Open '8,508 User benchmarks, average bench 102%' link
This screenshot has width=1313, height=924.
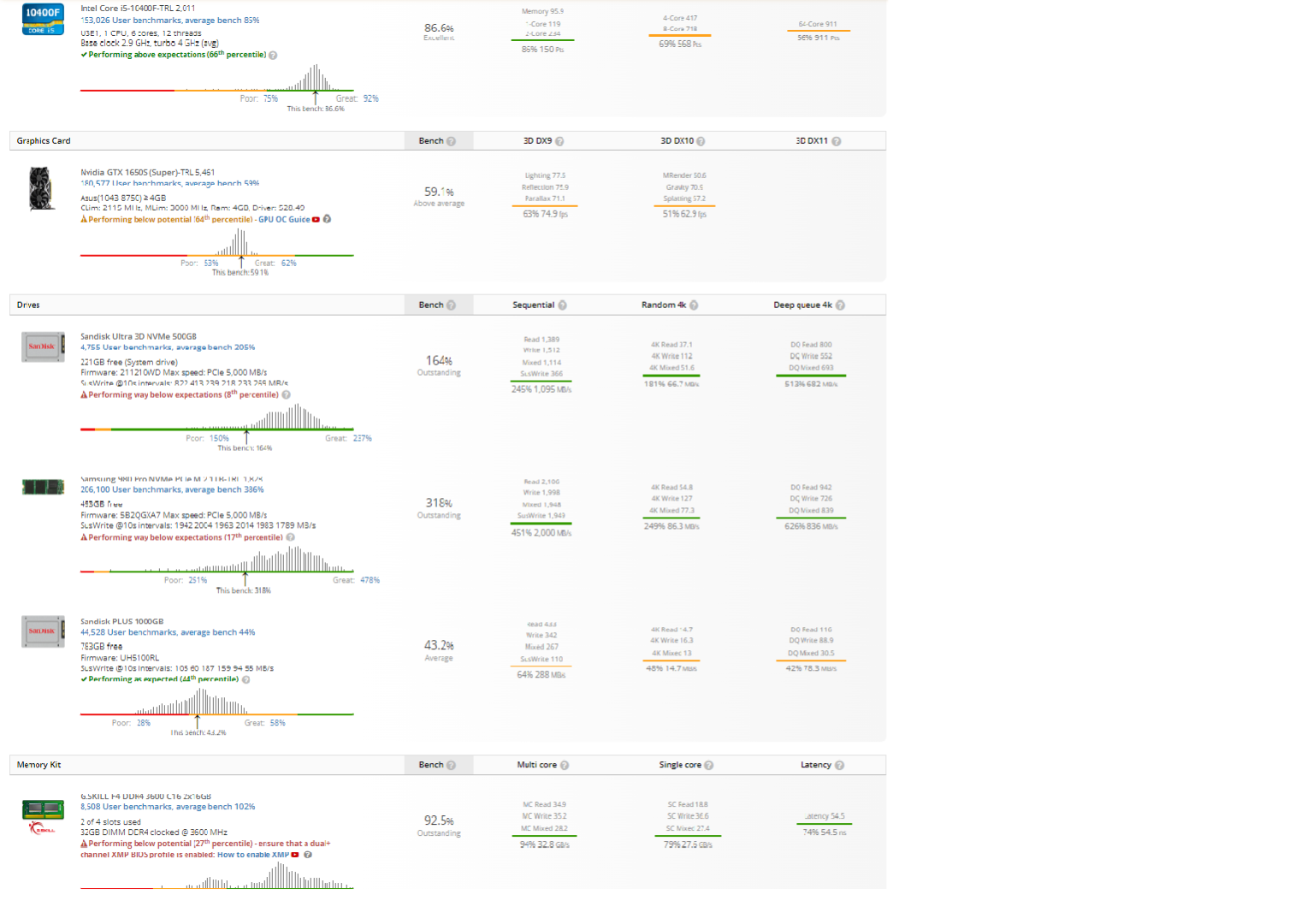coord(168,807)
